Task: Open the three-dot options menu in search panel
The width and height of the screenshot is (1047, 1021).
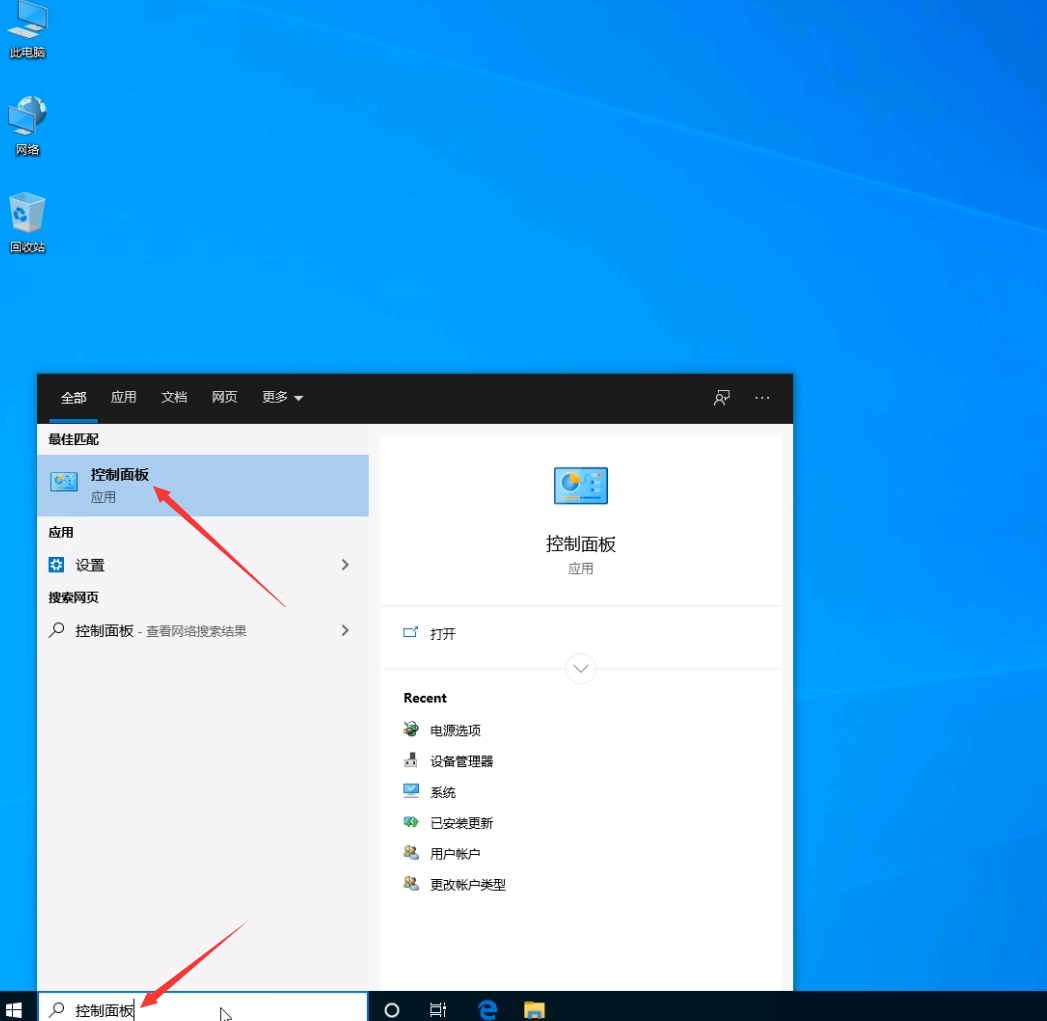Action: 762,398
